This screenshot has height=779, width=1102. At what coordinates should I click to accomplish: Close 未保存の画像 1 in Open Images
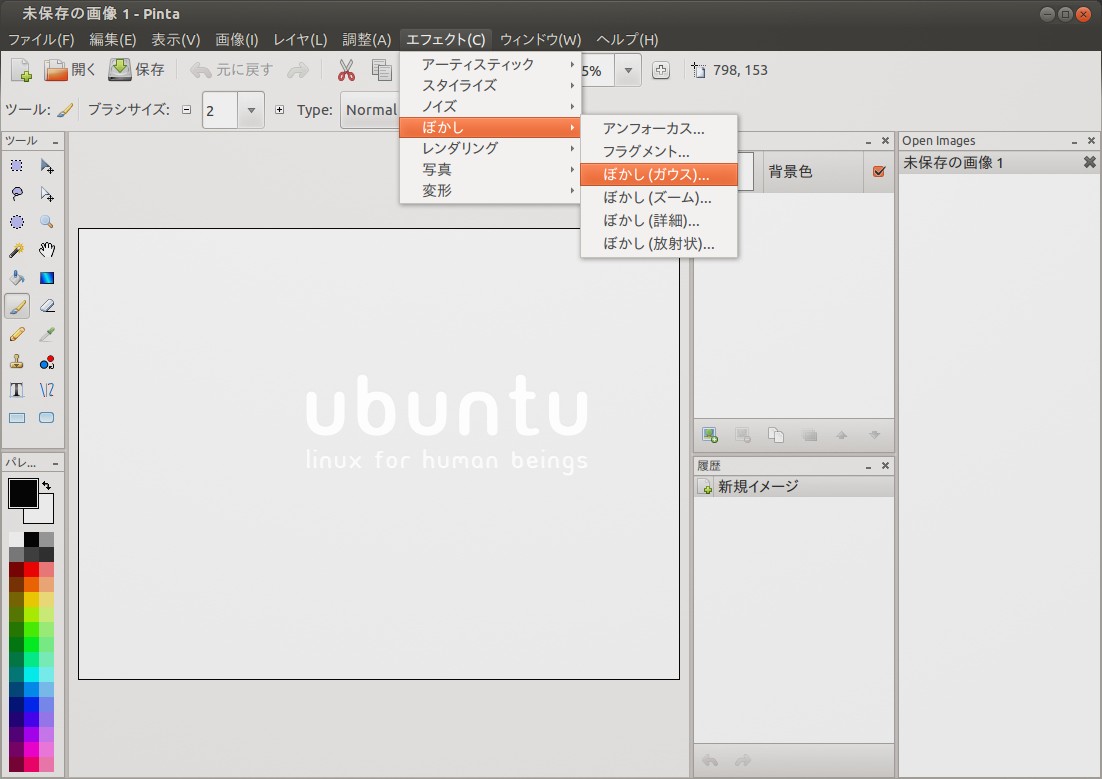(x=1089, y=162)
